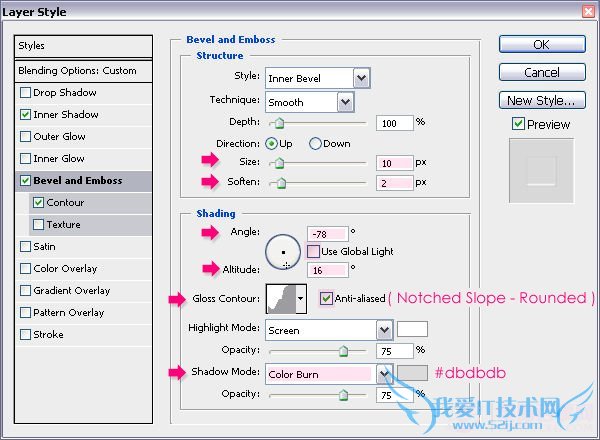The image size is (600, 440).
Task: Click the angle dial control
Action: coord(283,253)
